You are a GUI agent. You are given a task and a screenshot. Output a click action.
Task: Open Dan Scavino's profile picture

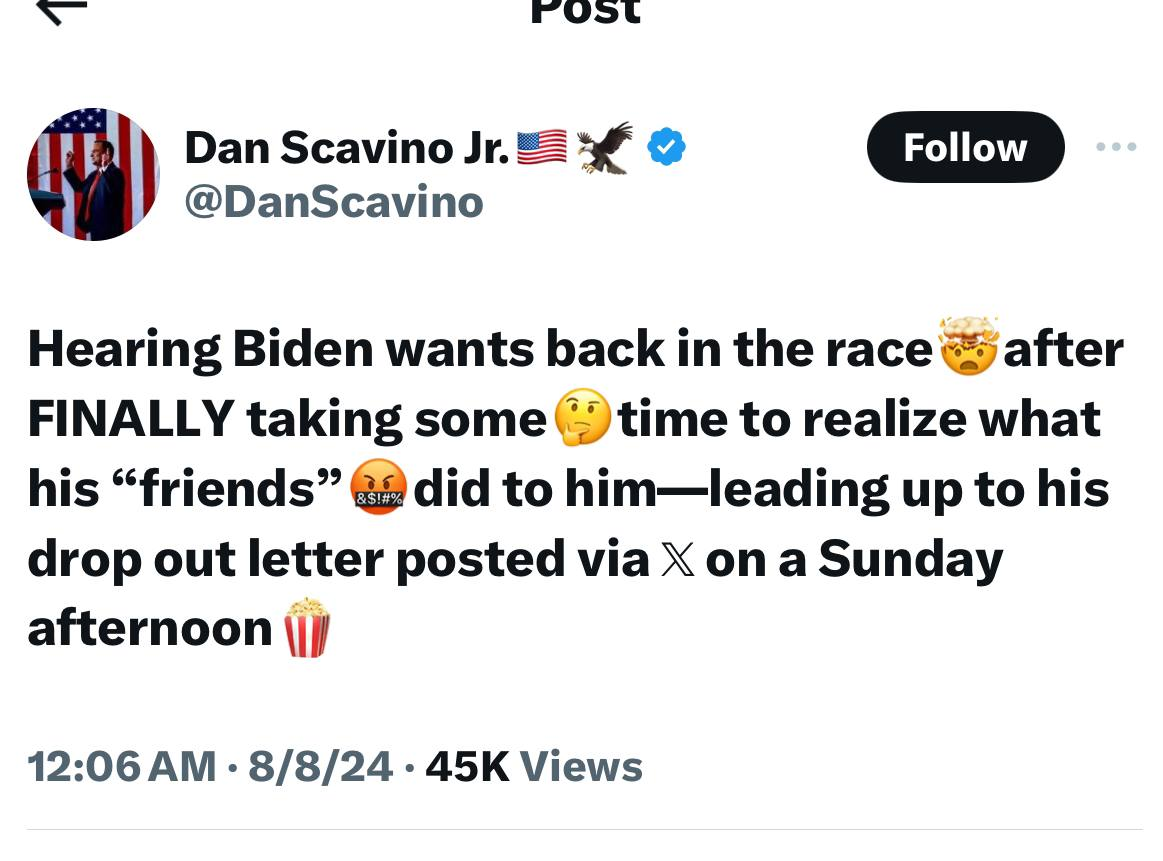tap(93, 174)
